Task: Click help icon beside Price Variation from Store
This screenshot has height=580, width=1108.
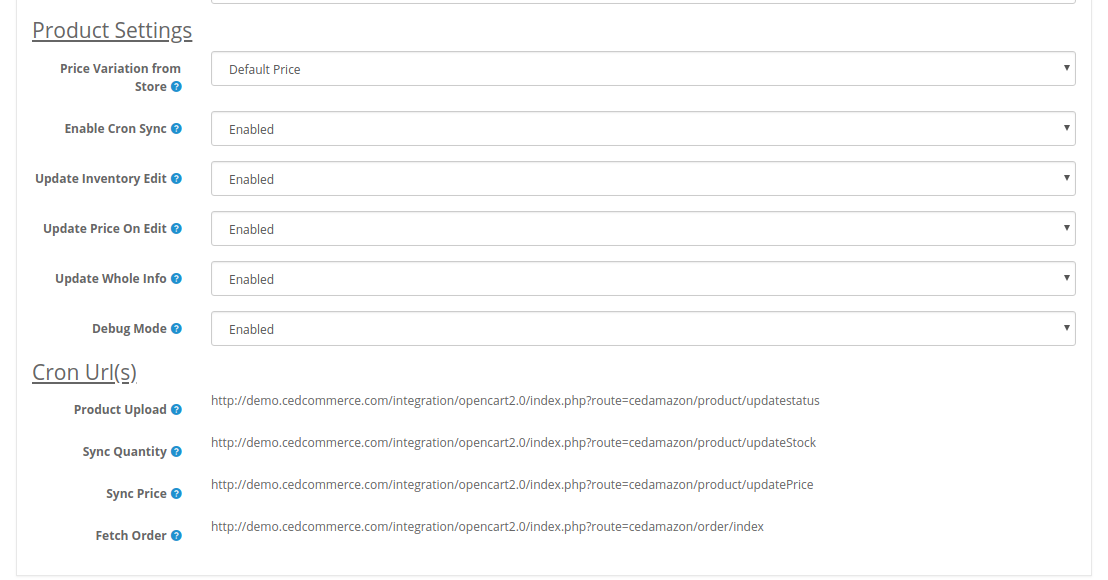Action: point(176,87)
